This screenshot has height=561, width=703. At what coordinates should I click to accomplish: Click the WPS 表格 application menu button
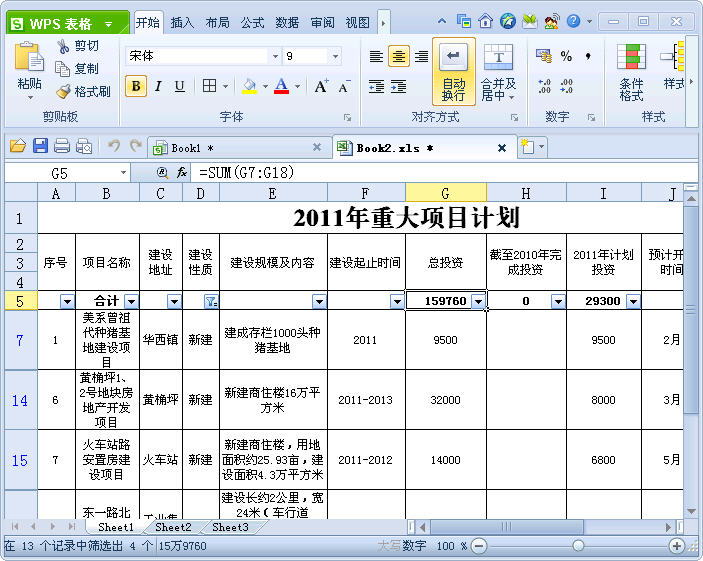tap(65, 23)
